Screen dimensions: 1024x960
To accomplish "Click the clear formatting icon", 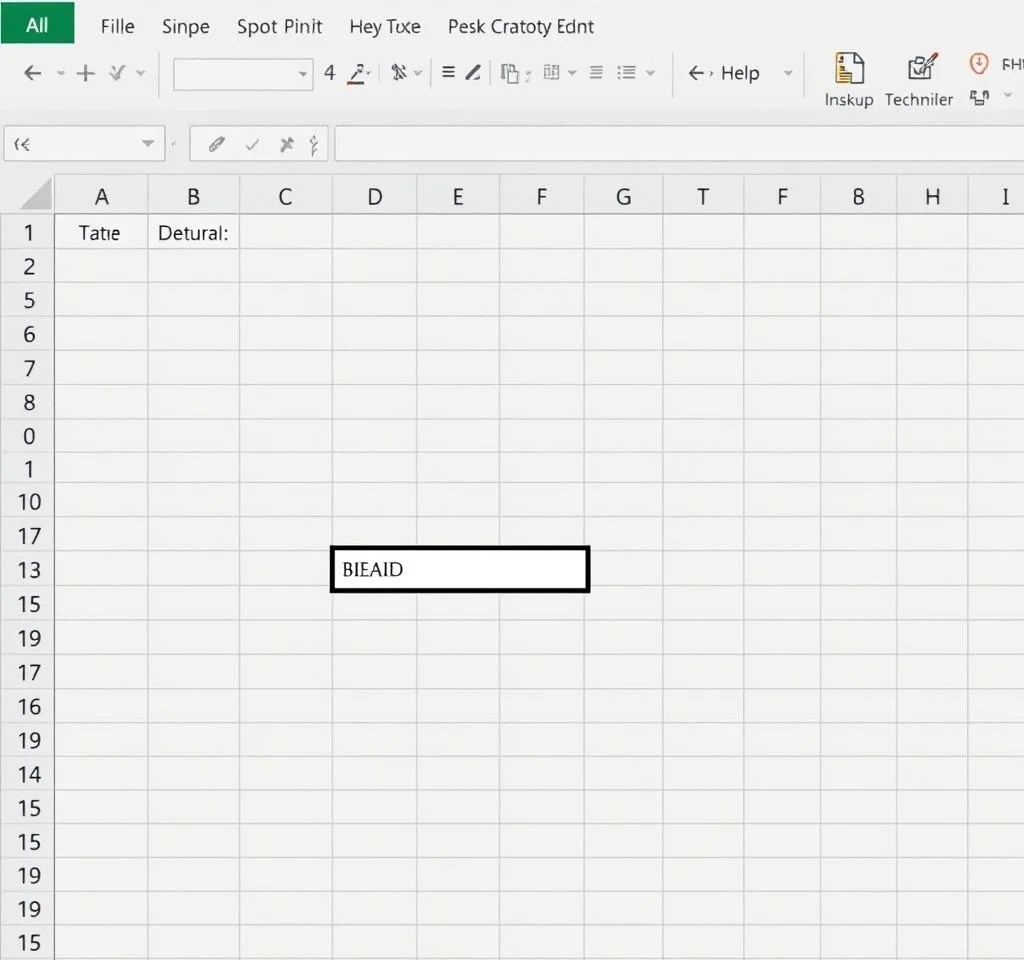I will [398, 72].
